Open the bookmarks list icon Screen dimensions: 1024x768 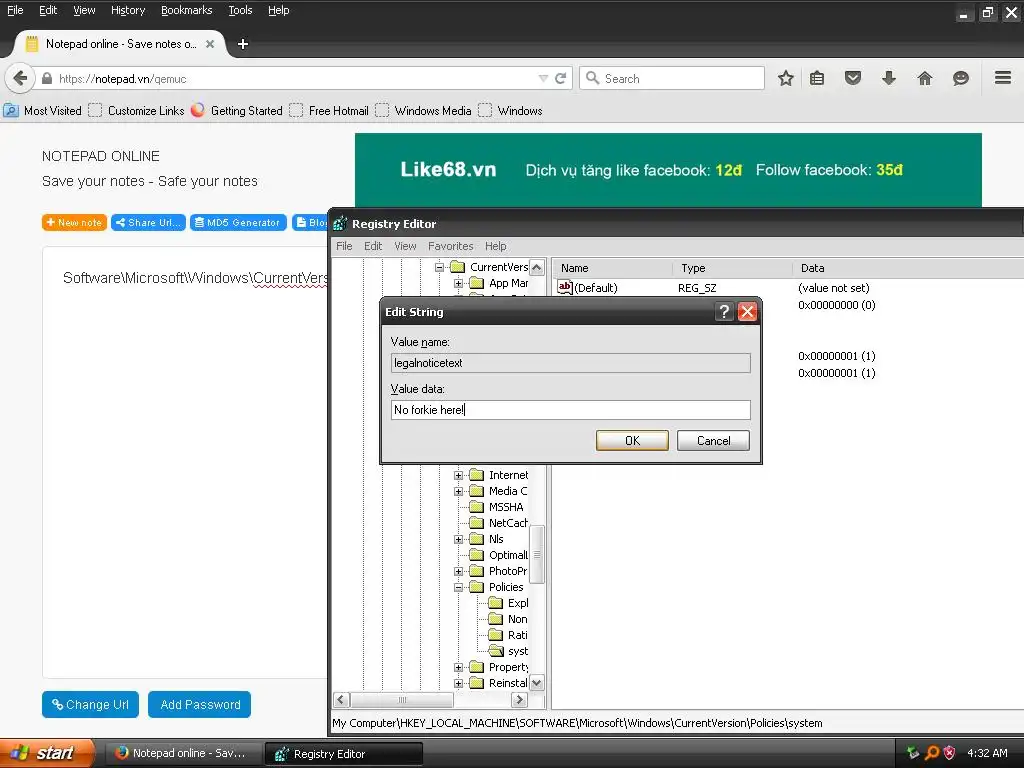(817, 78)
